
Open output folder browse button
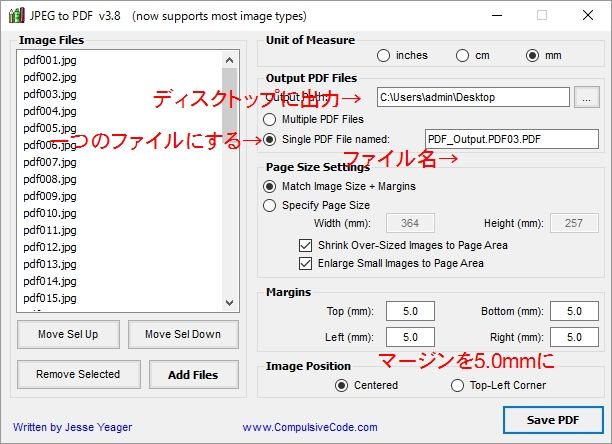(587, 97)
